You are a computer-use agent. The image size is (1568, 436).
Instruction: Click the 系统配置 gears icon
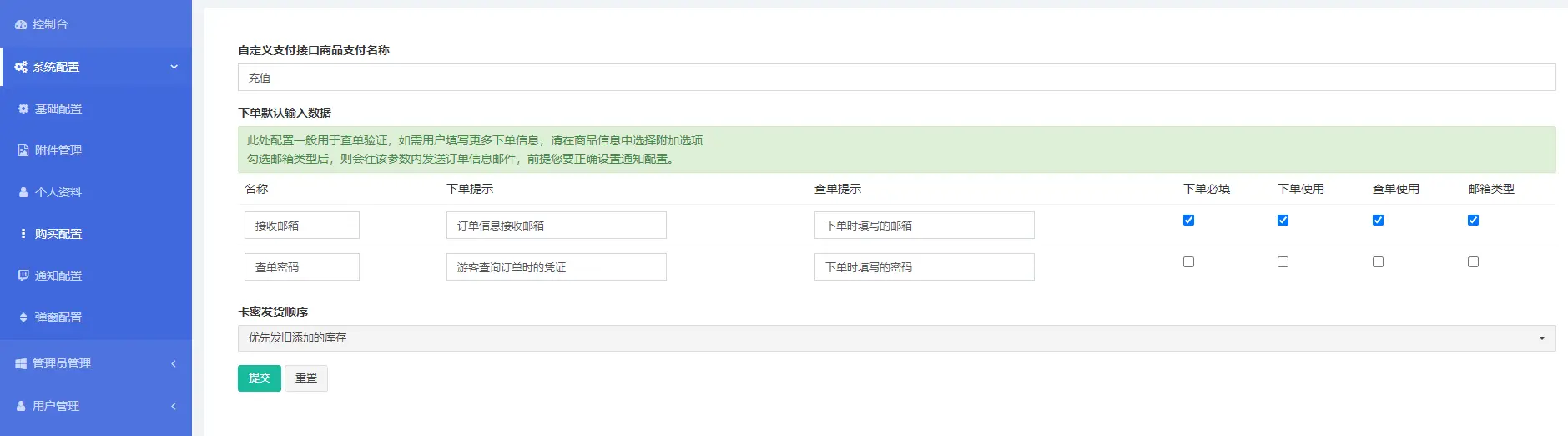(x=21, y=67)
